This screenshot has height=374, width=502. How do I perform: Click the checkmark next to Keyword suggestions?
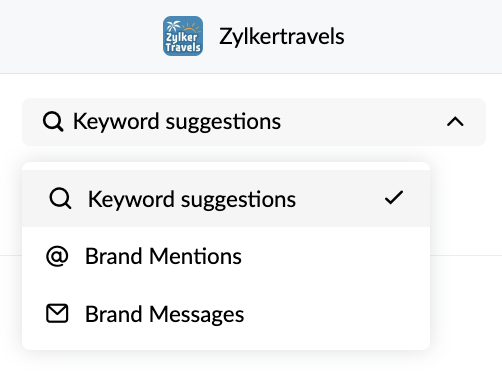click(x=394, y=197)
